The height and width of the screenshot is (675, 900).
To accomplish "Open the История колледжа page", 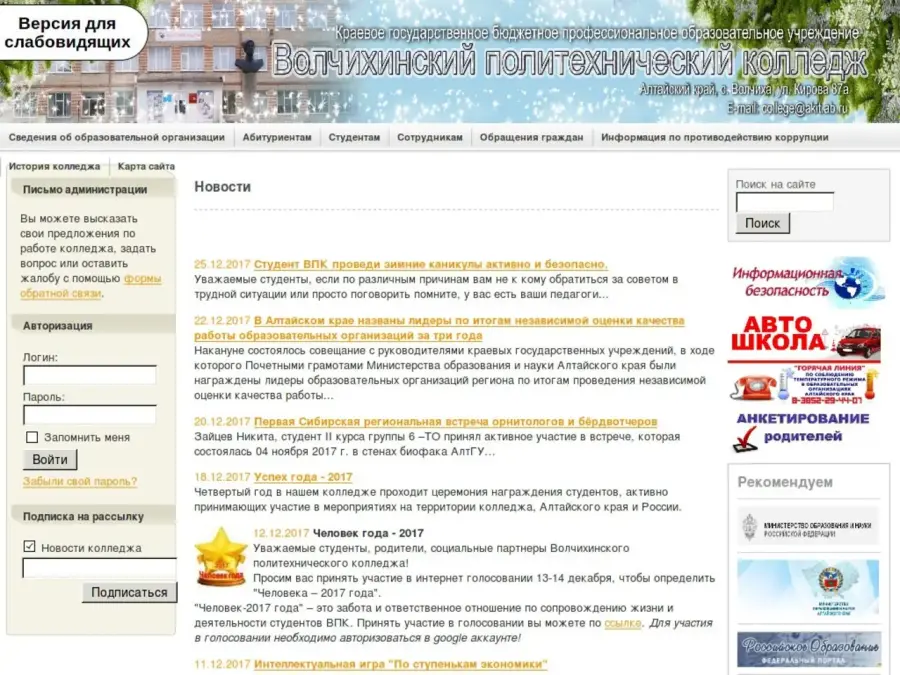I will click(x=55, y=166).
